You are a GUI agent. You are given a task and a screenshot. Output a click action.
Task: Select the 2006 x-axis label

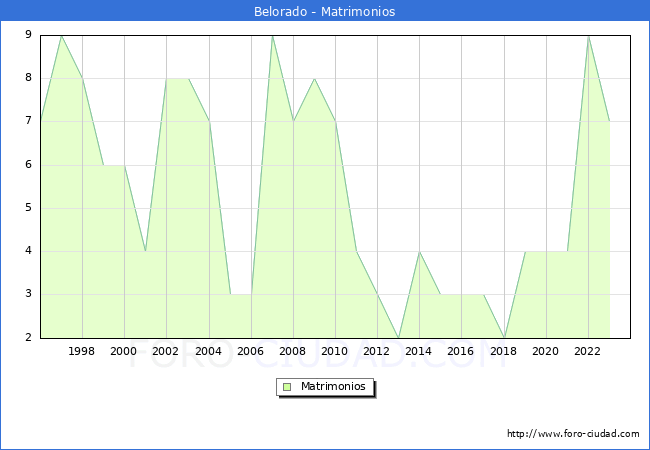[250, 351]
